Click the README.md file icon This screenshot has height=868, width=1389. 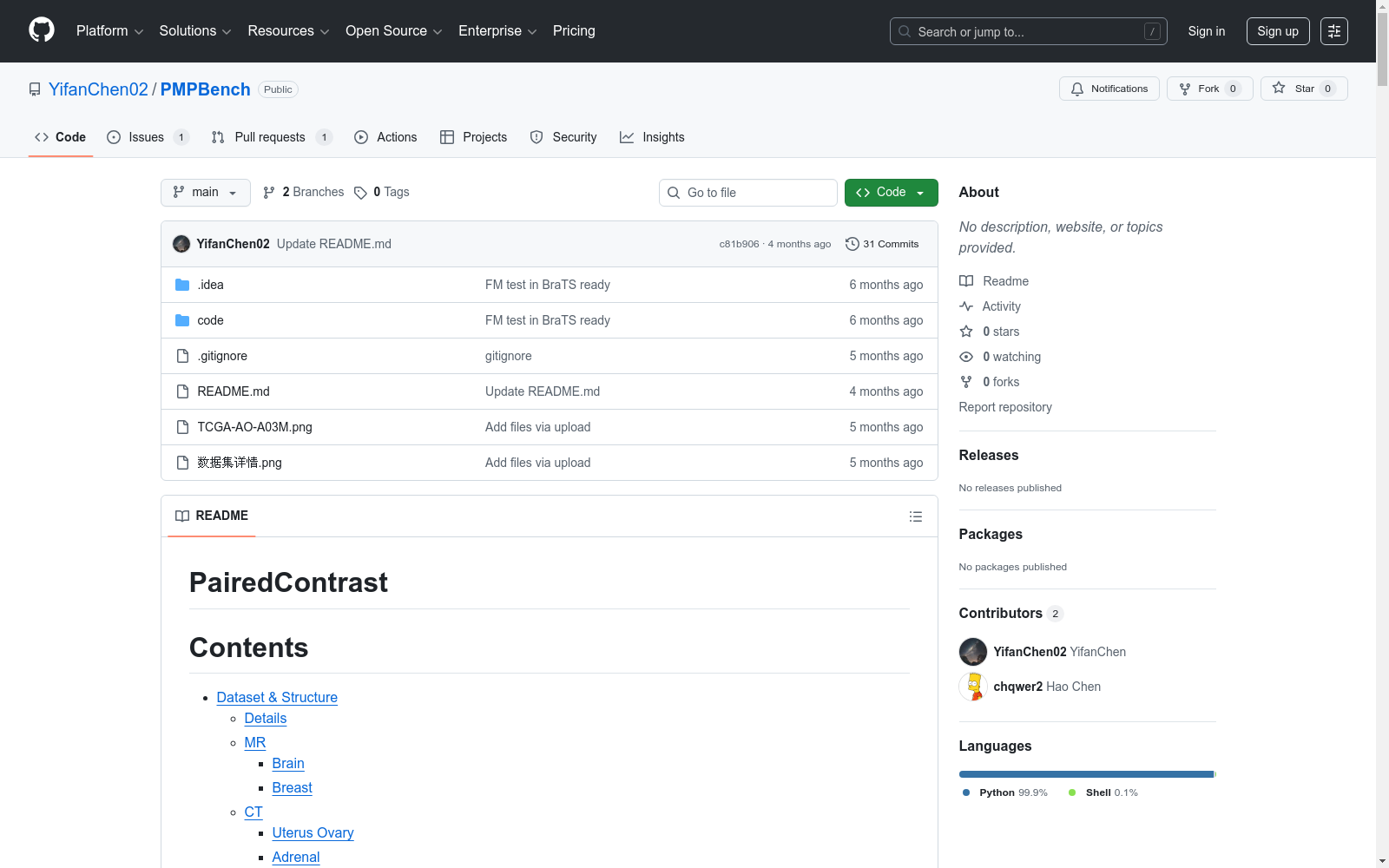182,391
